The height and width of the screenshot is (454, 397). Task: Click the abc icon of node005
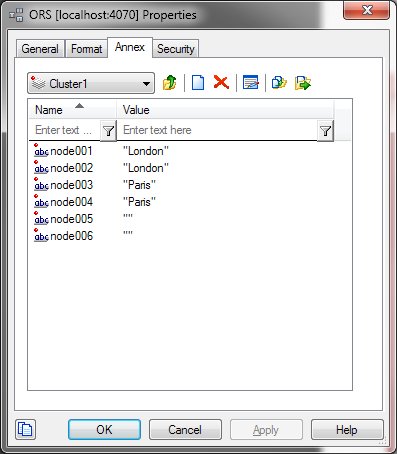pyautogui.click(x=41, y=218)
